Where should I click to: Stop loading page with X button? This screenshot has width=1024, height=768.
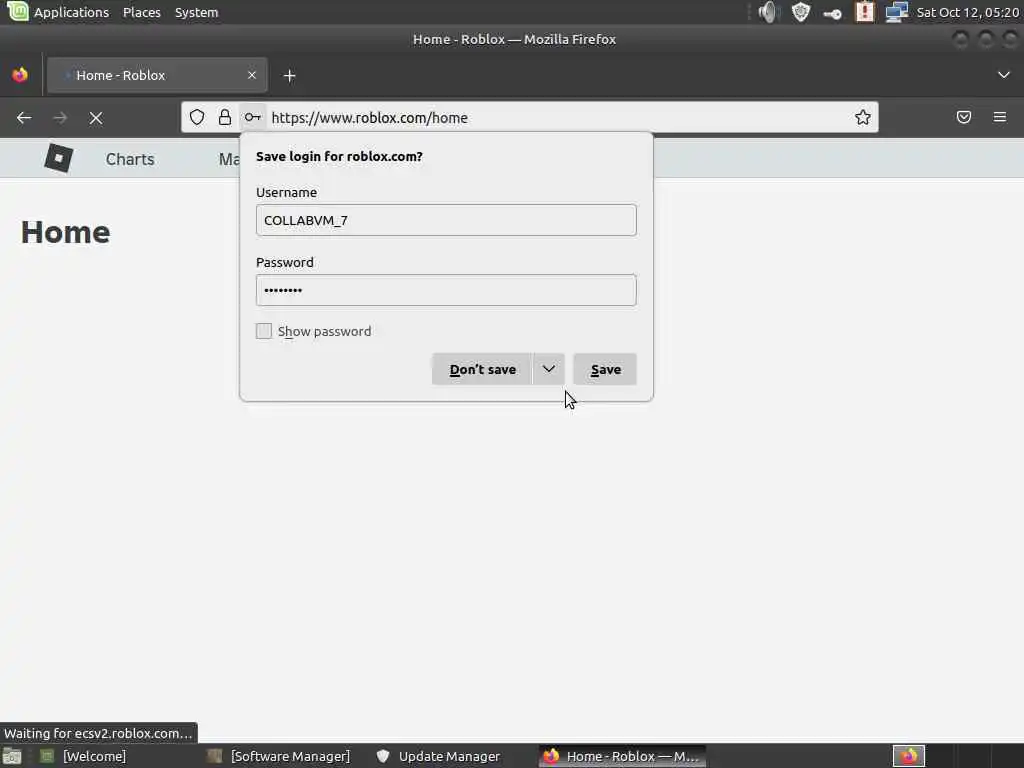pyautogui.click(x=96, y=118)
